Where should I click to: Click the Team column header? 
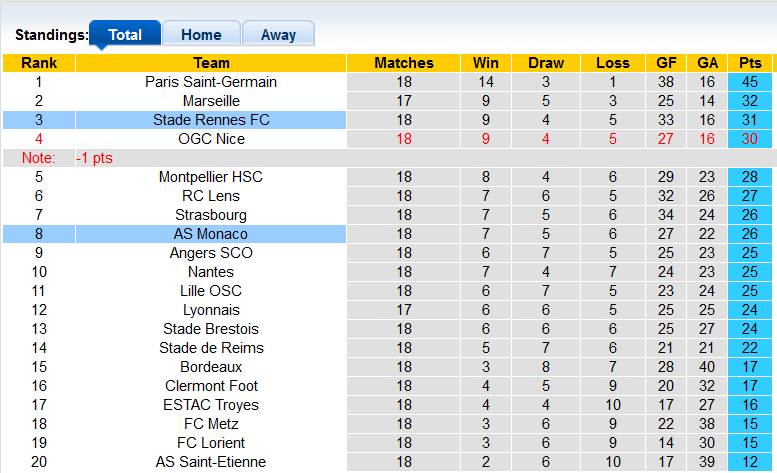(x=211, y=63)
